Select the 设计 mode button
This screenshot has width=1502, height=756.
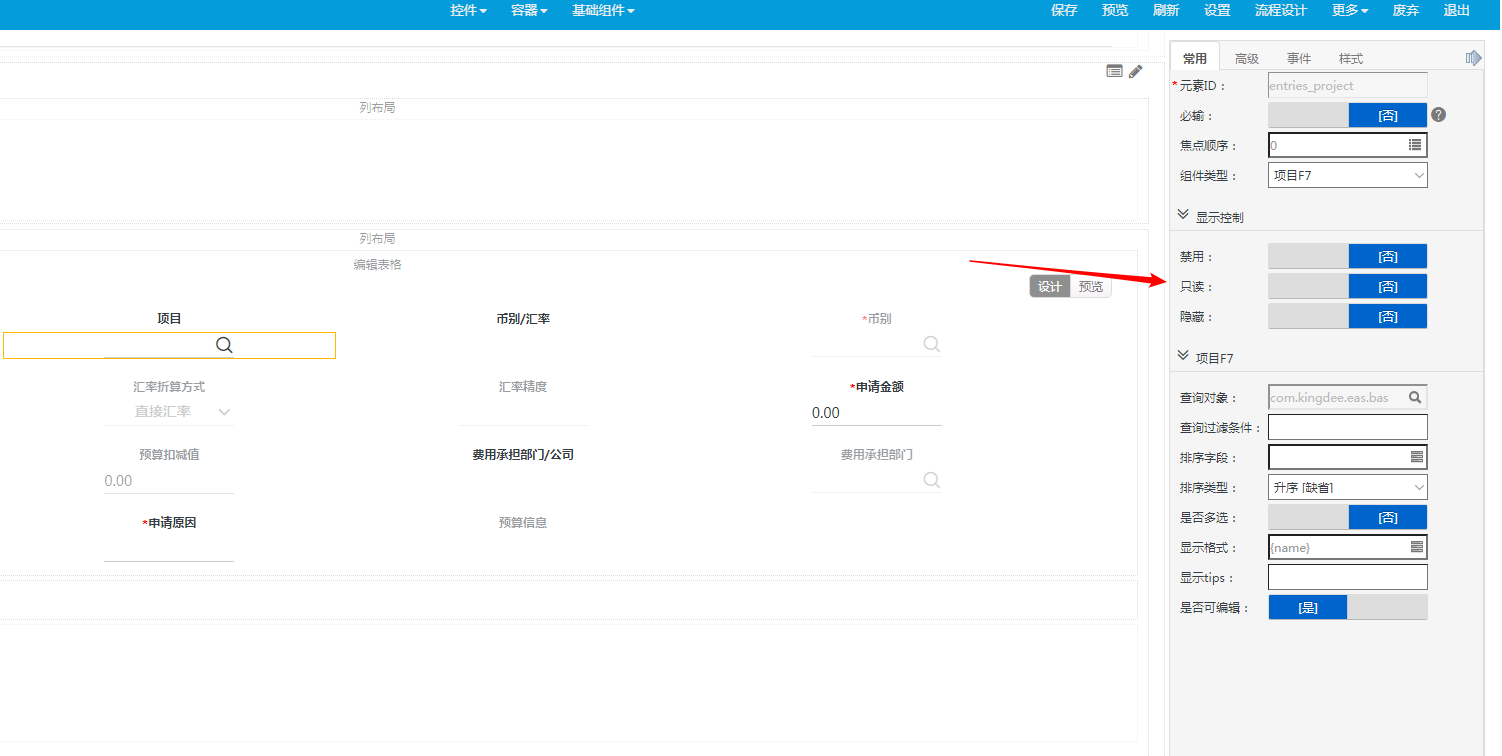(x=1050, y=286)
